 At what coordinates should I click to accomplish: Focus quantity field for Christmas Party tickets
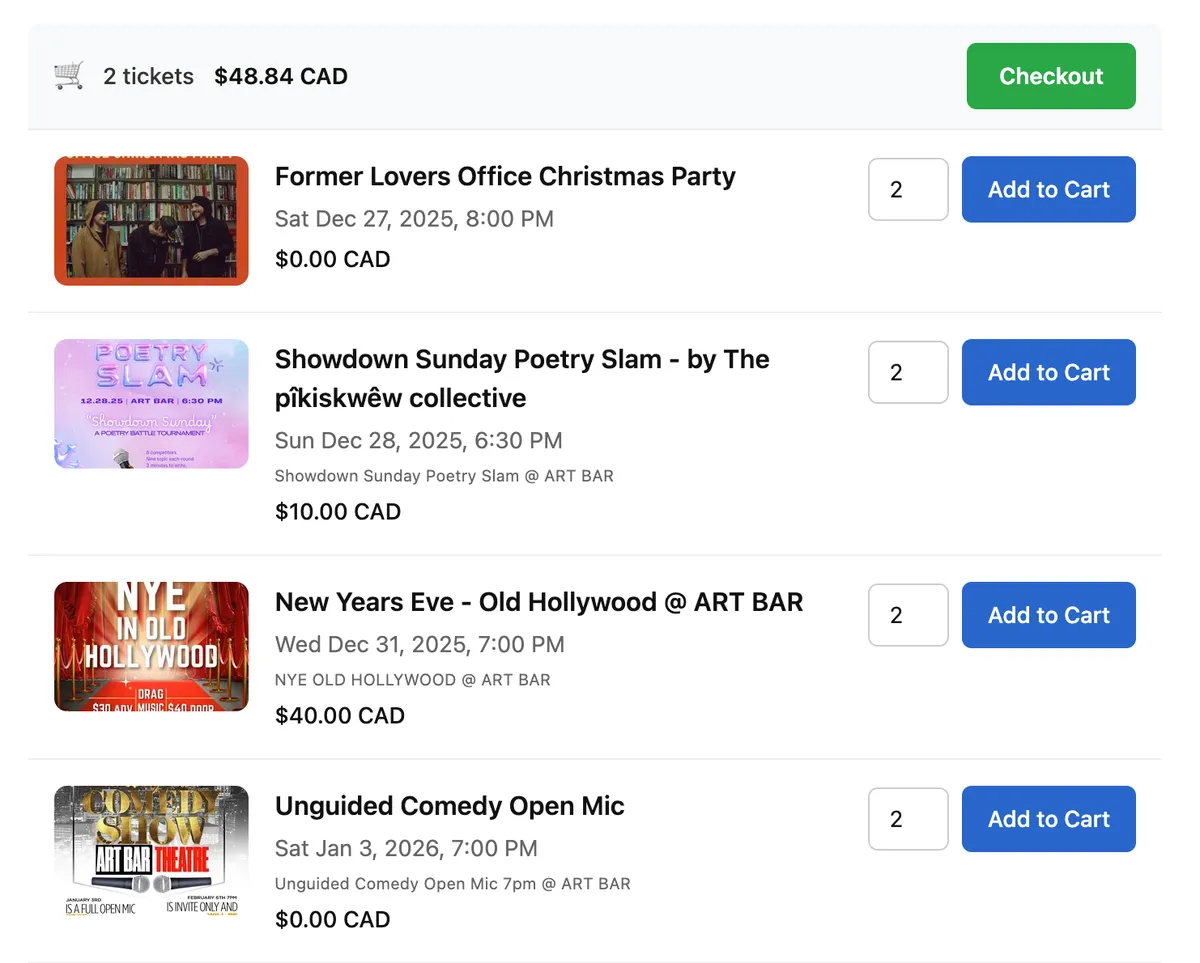[x=908, y=190]
